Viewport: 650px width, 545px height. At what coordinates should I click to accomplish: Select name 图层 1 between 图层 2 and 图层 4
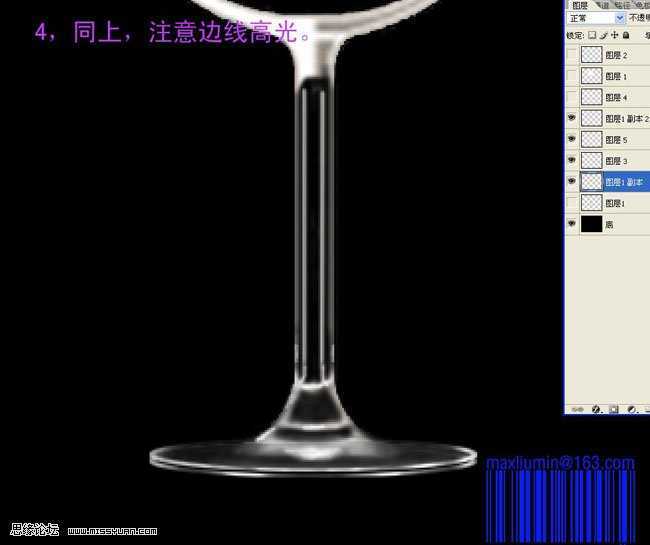click(616, 76)
